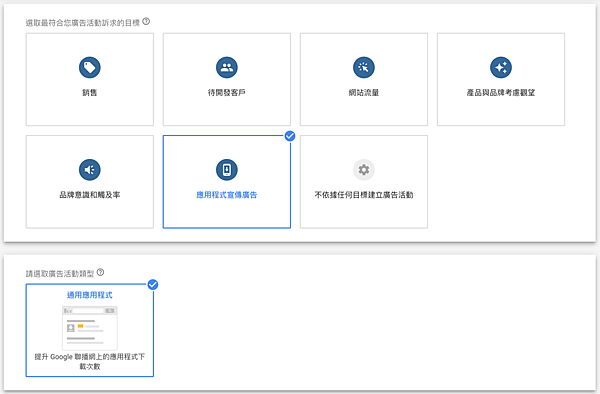Click the 產品與品牌考慮觀望 sparkle icon
Viewport: 600px width, 394px height.
(501, 67)
